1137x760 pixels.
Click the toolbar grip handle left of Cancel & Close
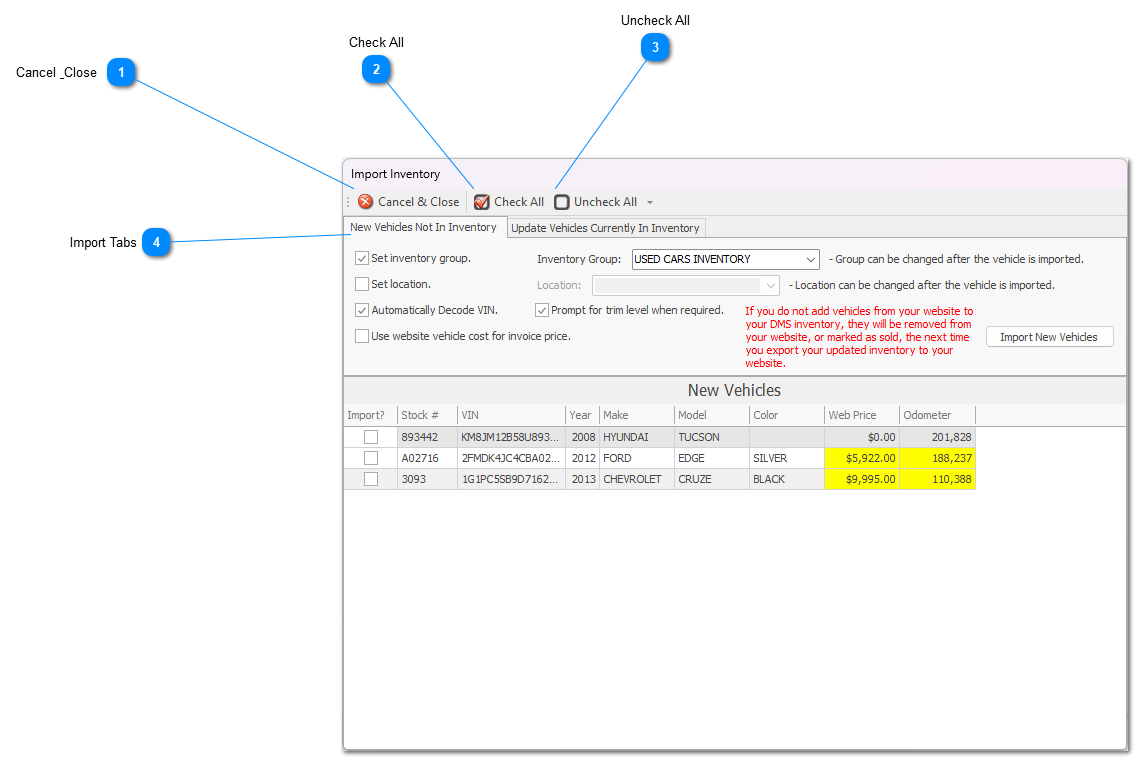(x=348, y=202)
